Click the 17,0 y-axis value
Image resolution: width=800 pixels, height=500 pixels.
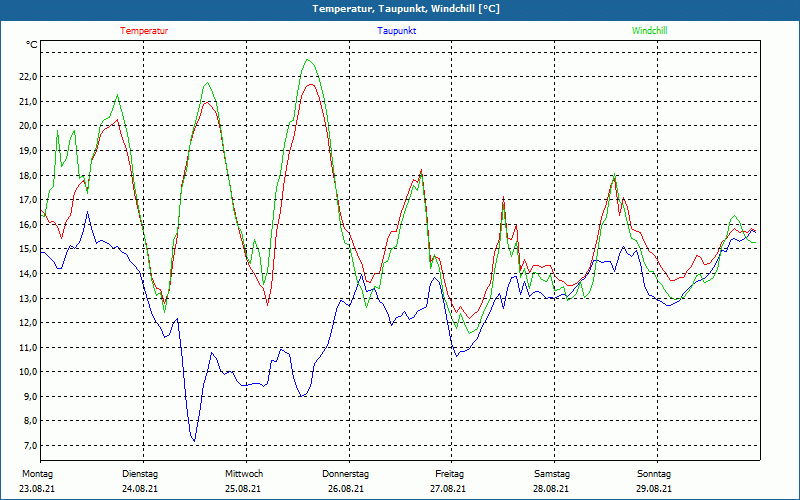click(29, 199)
